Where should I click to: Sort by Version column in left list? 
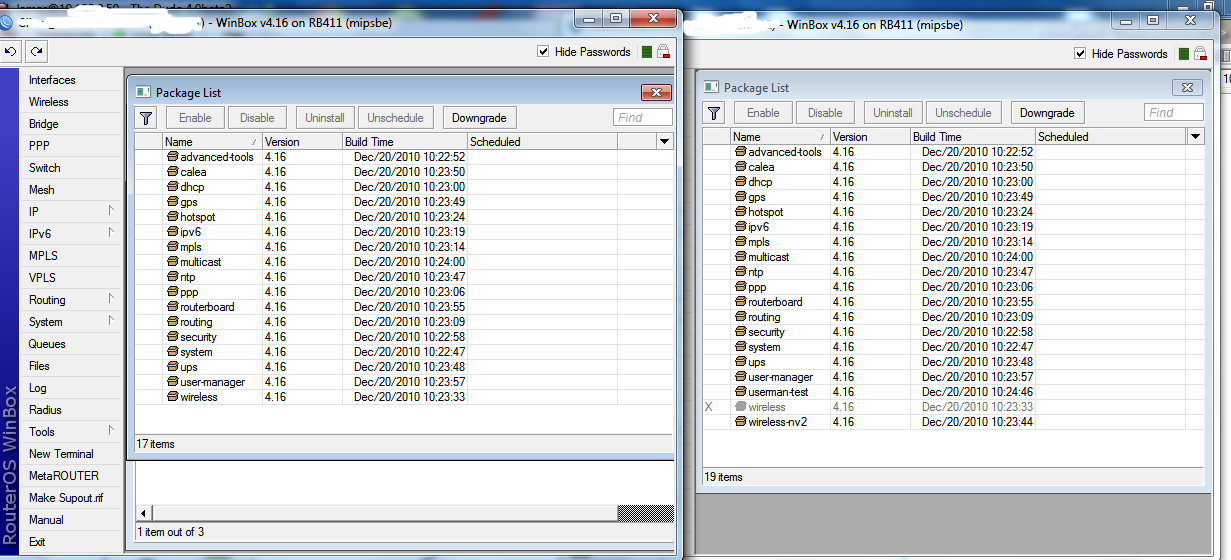(x=302, y=142)
